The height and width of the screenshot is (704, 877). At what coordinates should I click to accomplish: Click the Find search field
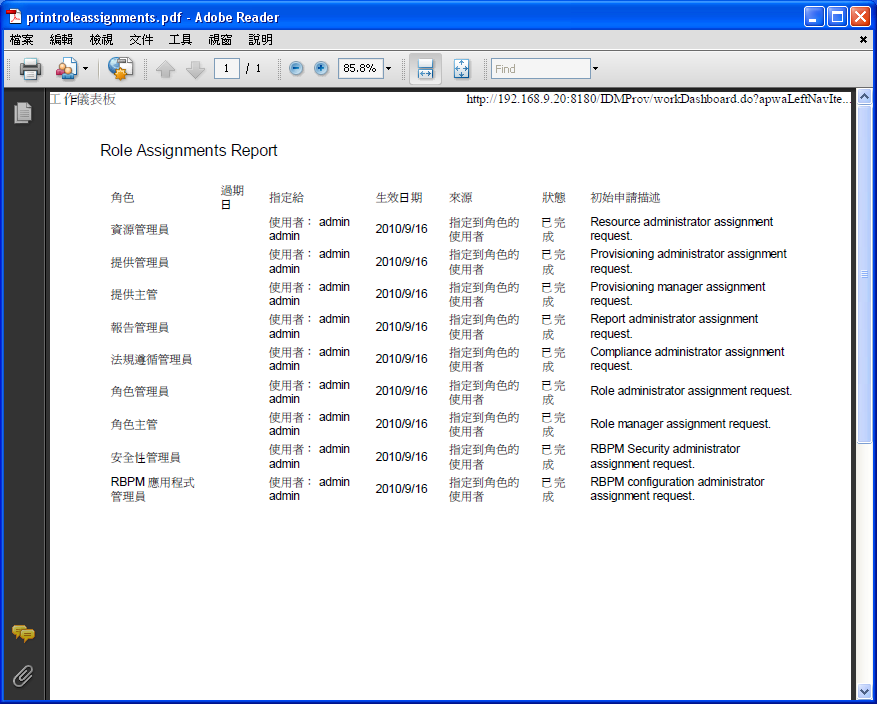540,69
